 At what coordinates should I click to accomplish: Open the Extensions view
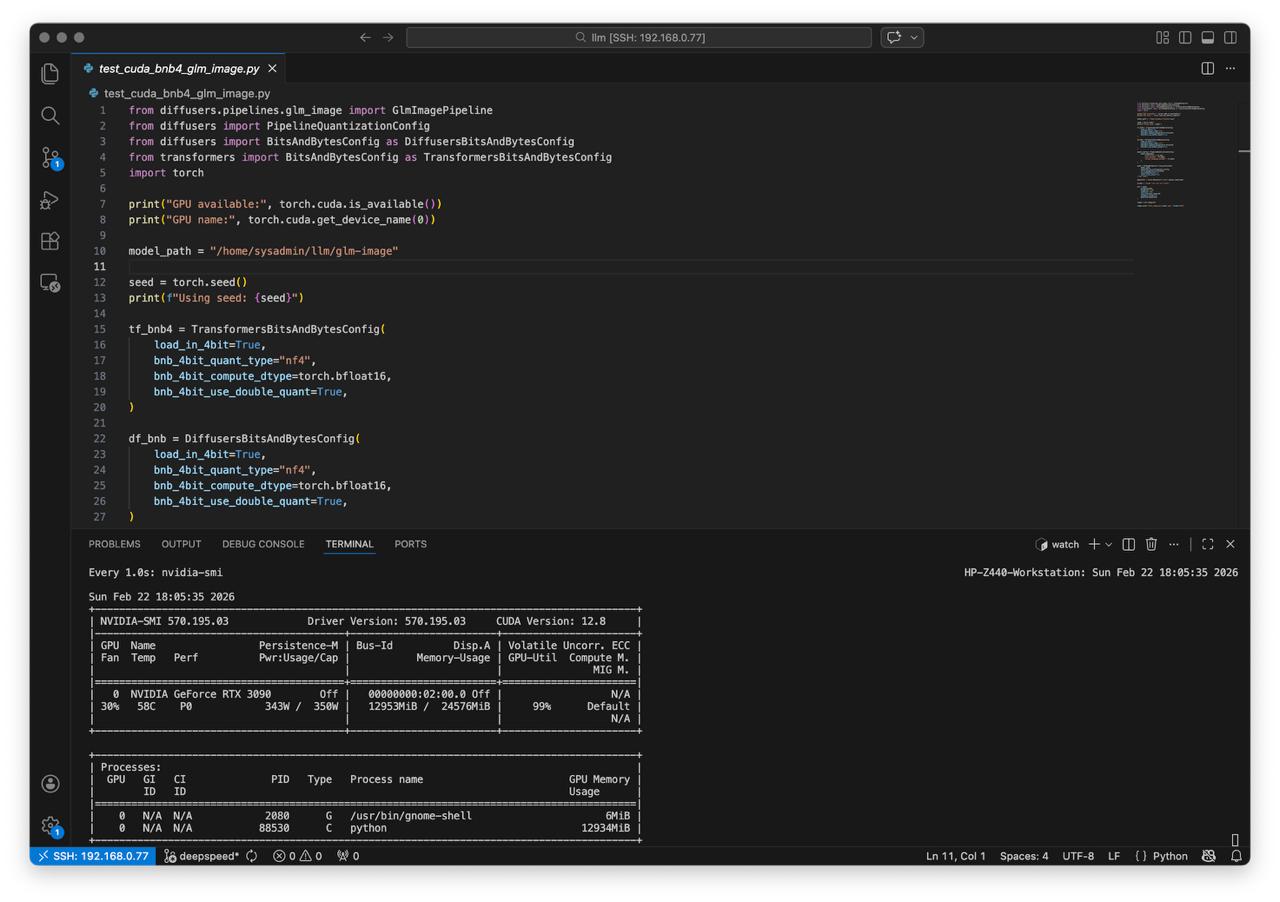click(x=50, y=241)
